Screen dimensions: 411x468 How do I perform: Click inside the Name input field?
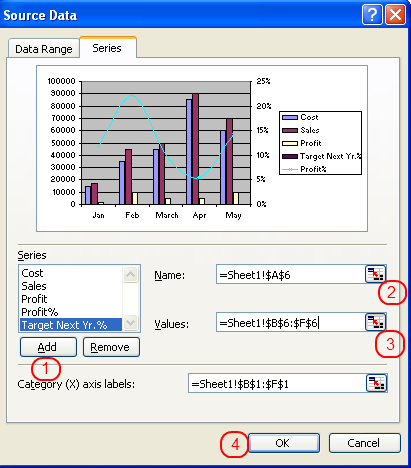pos(291,274)
